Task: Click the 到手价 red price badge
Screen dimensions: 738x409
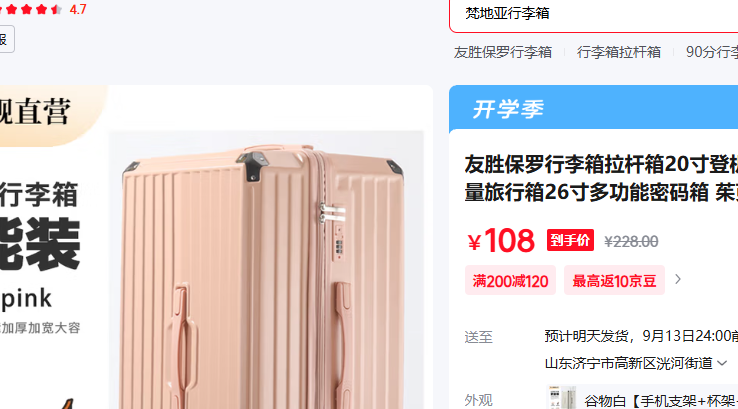Action: (570, 240)
